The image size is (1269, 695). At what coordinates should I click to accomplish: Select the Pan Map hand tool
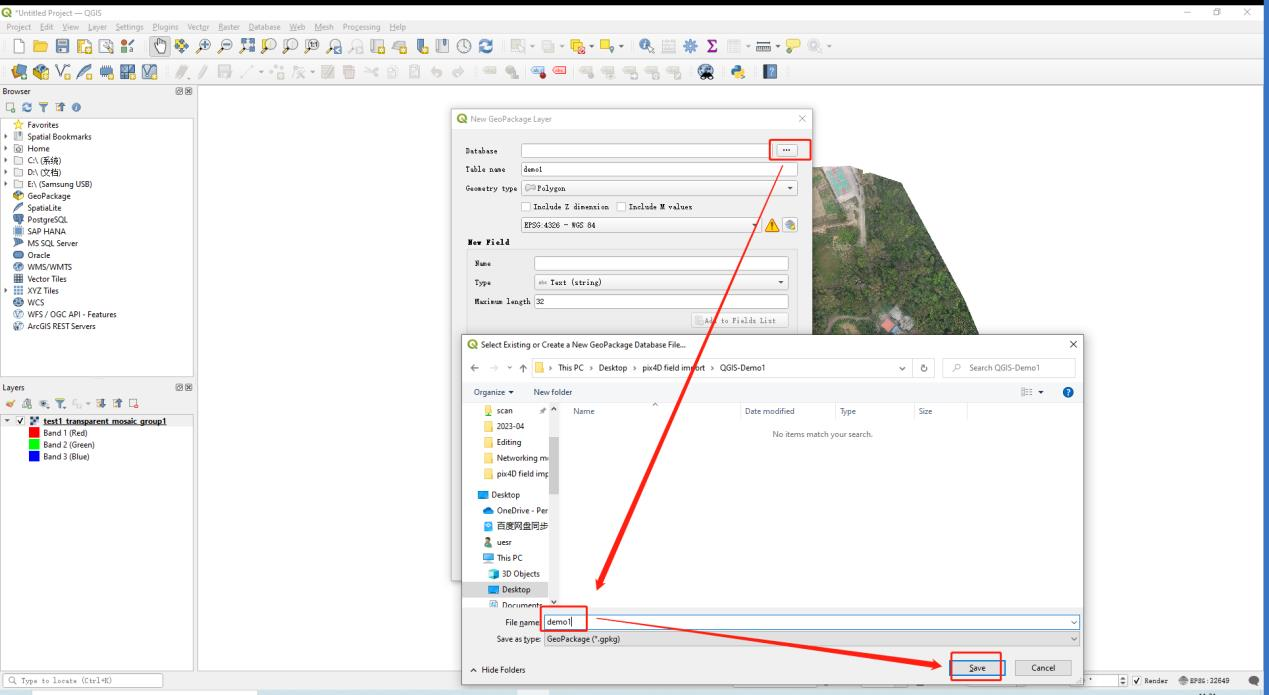[x=162, y=46]
